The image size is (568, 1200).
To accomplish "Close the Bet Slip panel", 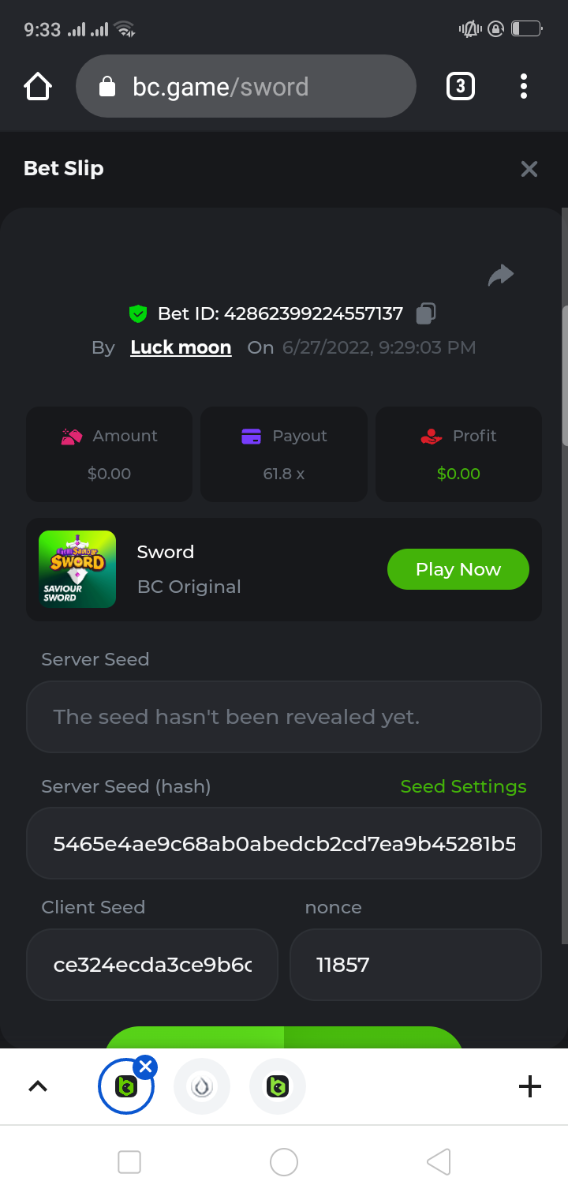I will pos(529,169).
